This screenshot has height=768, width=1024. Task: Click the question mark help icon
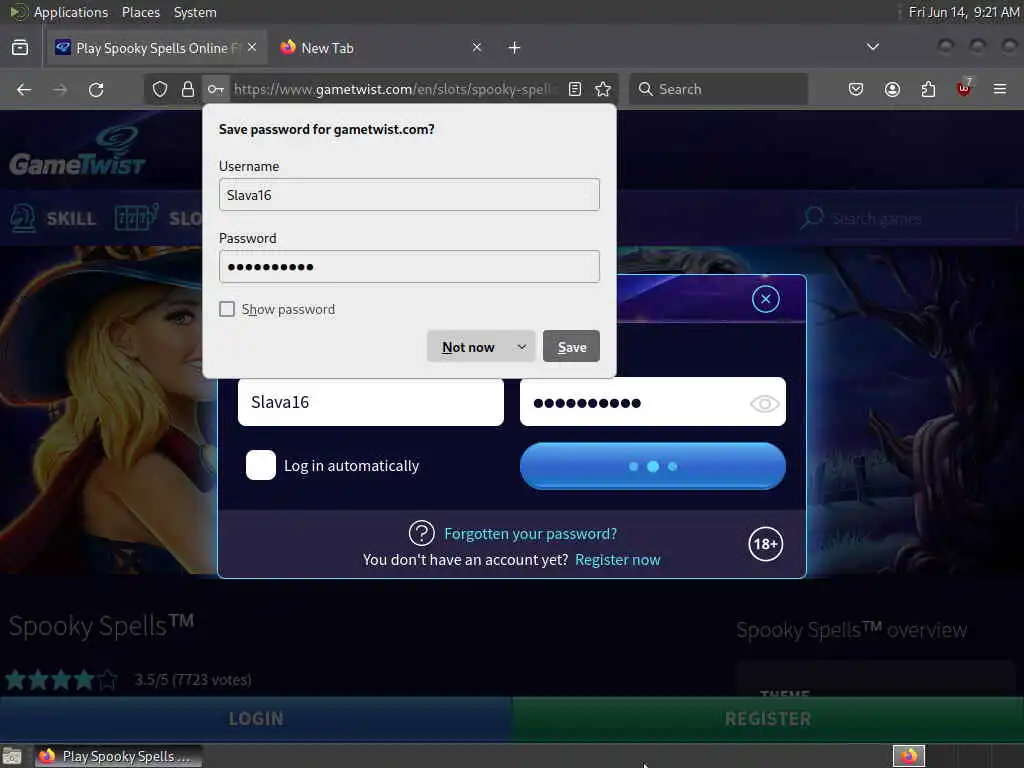[x=422, y=534]
